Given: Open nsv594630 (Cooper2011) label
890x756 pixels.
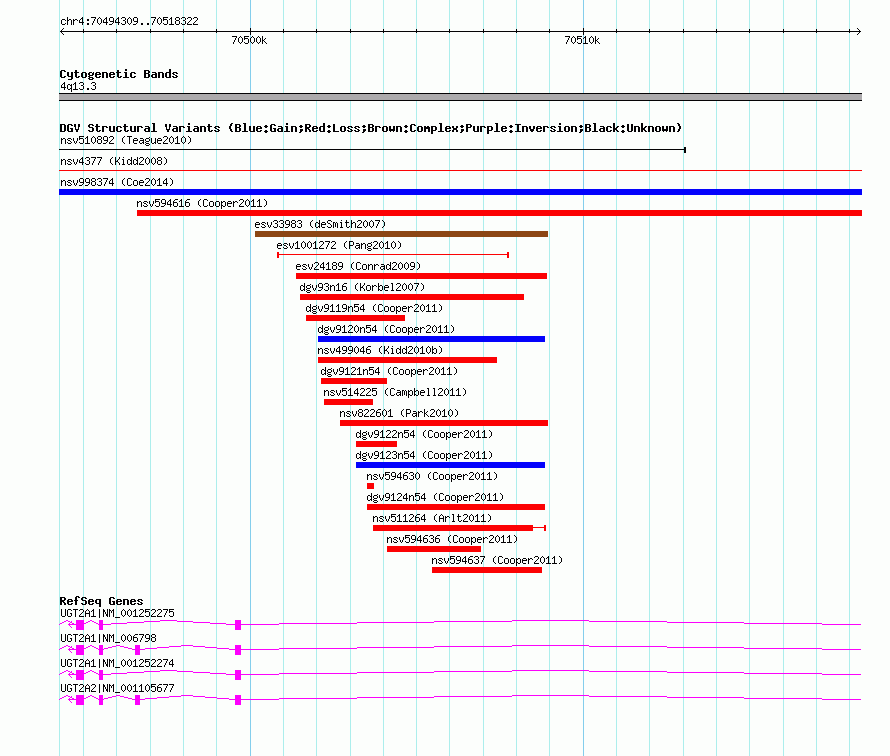Looking at the screenshot, I should [x=432, y=476].
